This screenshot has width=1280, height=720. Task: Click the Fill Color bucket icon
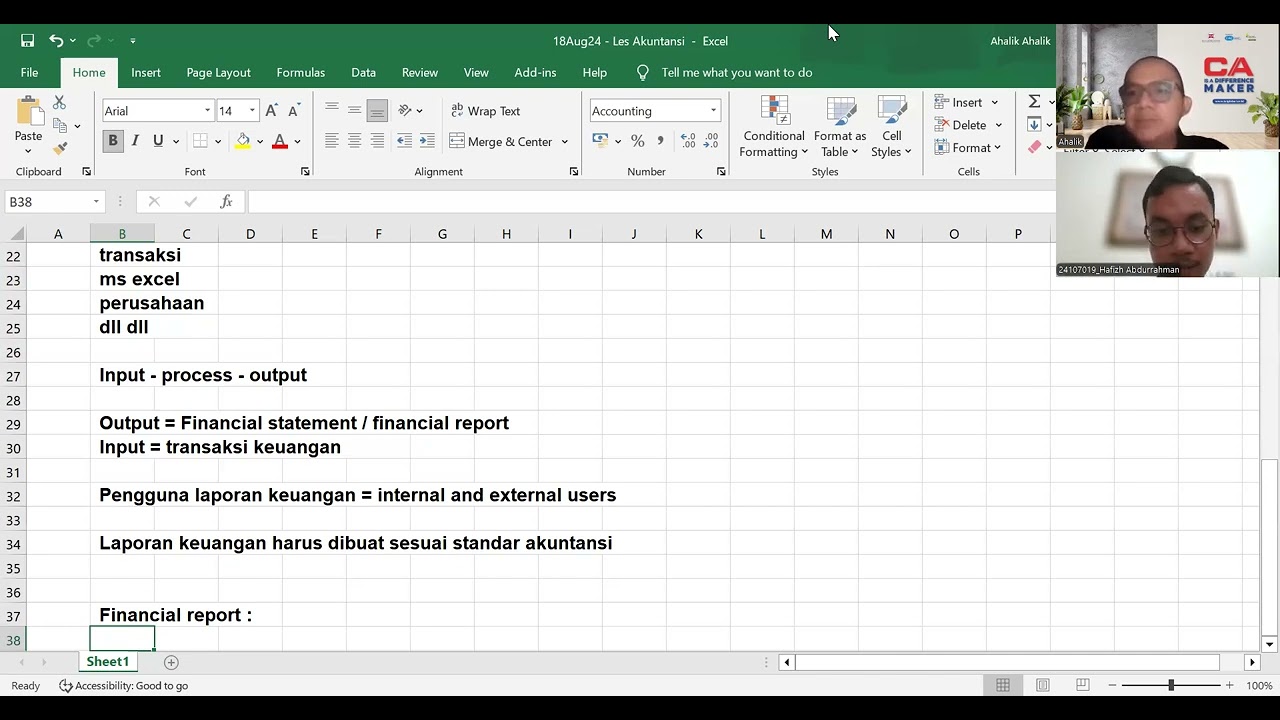pyautogui.click(x=242, y=141)
